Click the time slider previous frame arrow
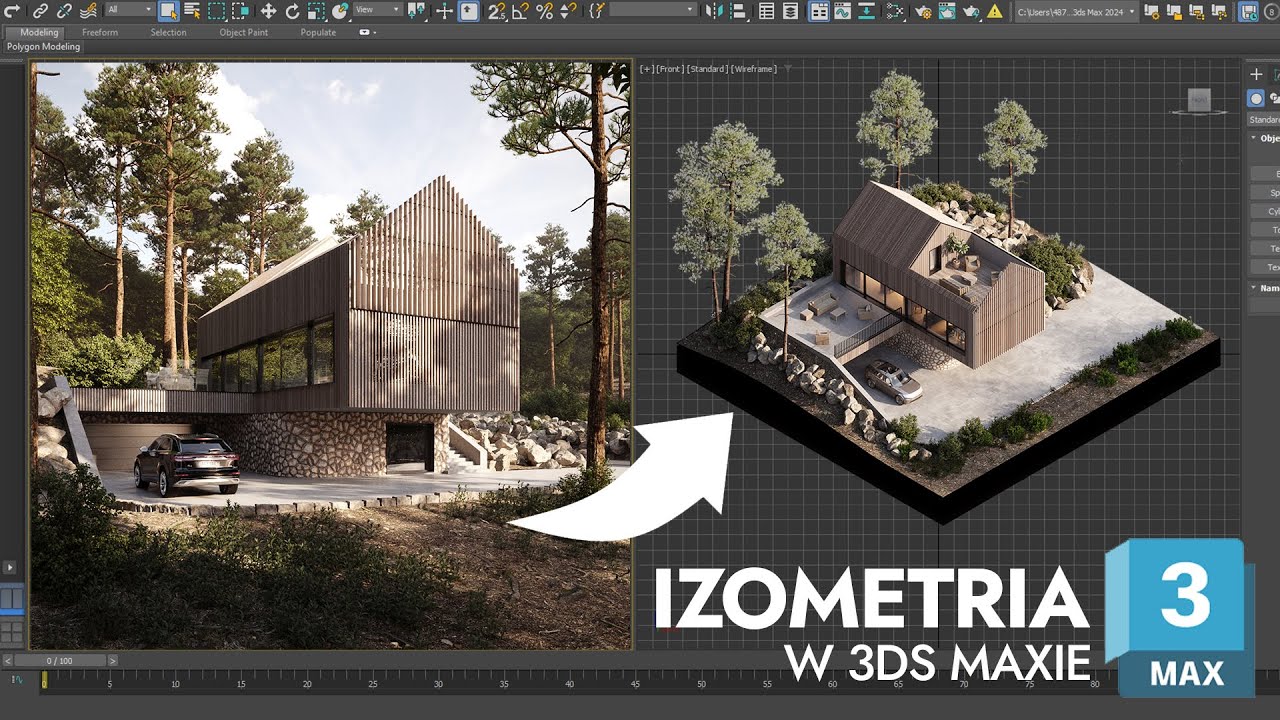 [x=8, y=661]
